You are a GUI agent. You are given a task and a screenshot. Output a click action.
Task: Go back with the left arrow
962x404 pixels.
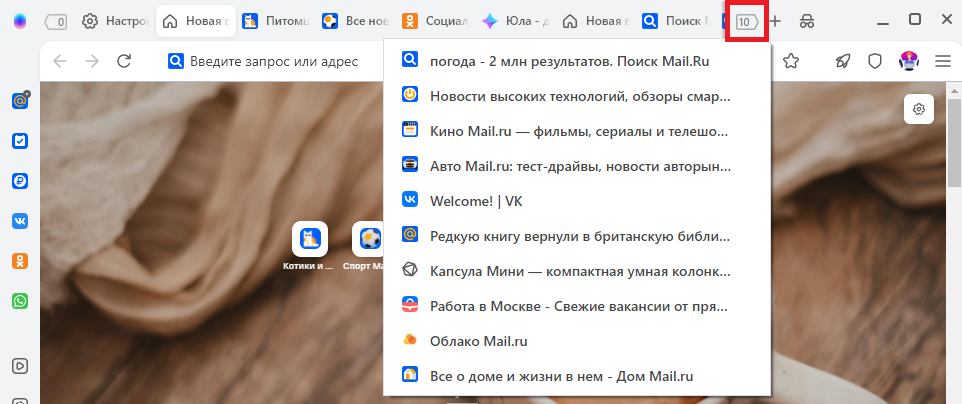[60, 61]
